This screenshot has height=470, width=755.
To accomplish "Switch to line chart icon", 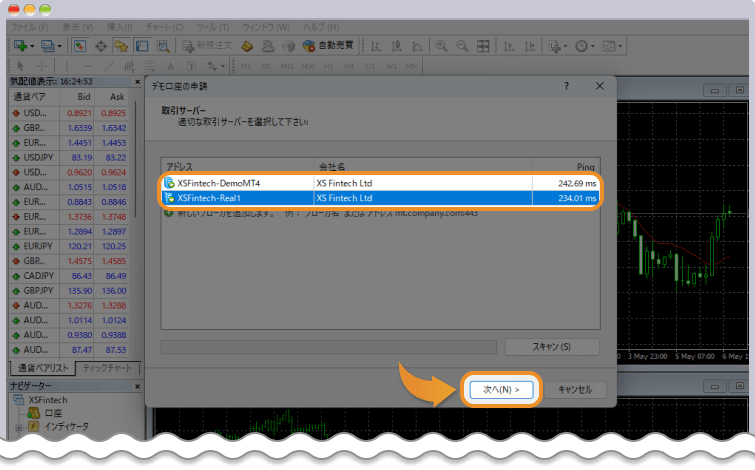I will (417, 46).
